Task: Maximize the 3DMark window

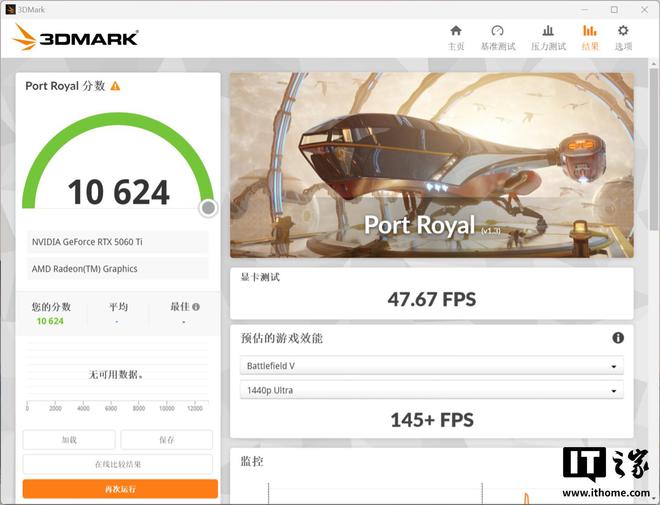Action: [615, 9]
